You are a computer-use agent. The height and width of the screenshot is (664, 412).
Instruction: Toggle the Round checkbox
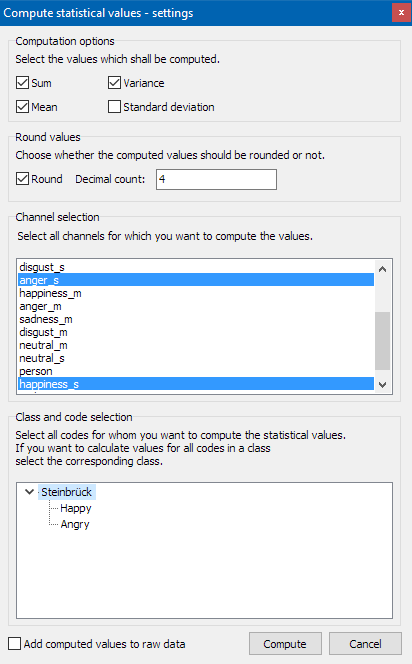(x=22, y=179)
